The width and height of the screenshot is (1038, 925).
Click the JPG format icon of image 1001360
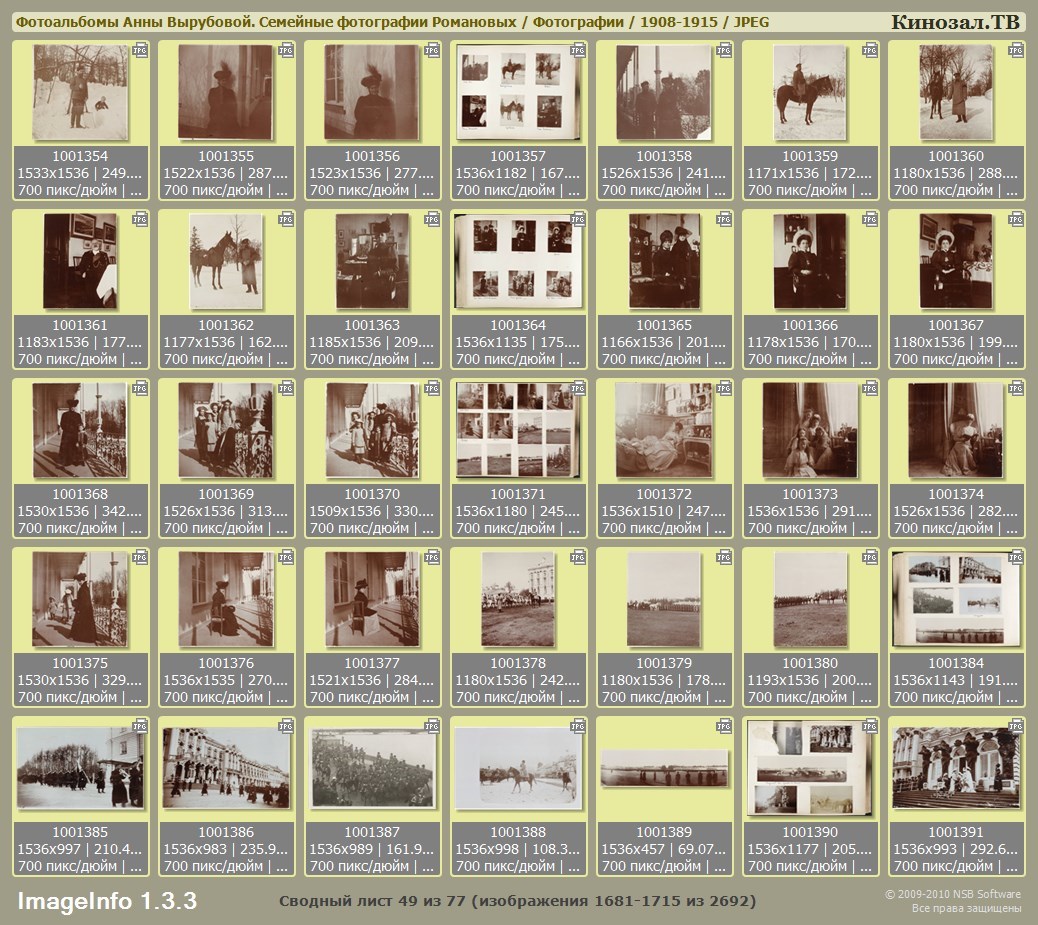point(1016,50)
